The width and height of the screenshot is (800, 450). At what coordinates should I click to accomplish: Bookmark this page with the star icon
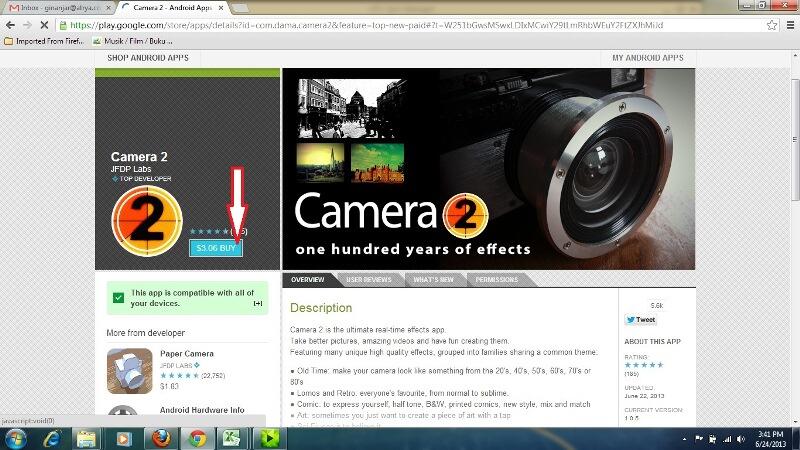pyautogui.click(x=772, y=24)
